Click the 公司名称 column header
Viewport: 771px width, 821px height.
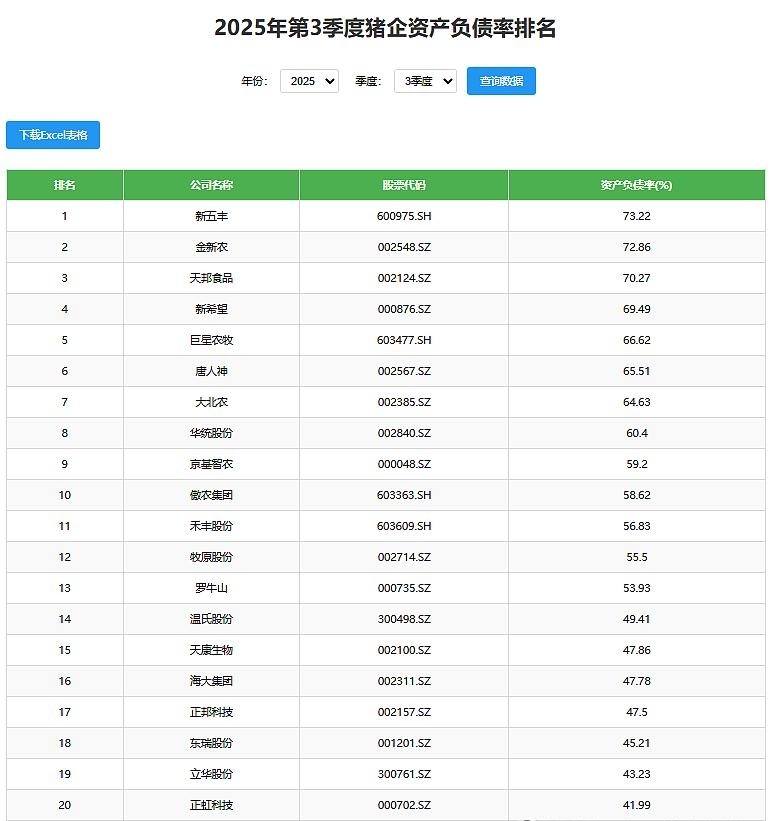[x=211, y=185]
